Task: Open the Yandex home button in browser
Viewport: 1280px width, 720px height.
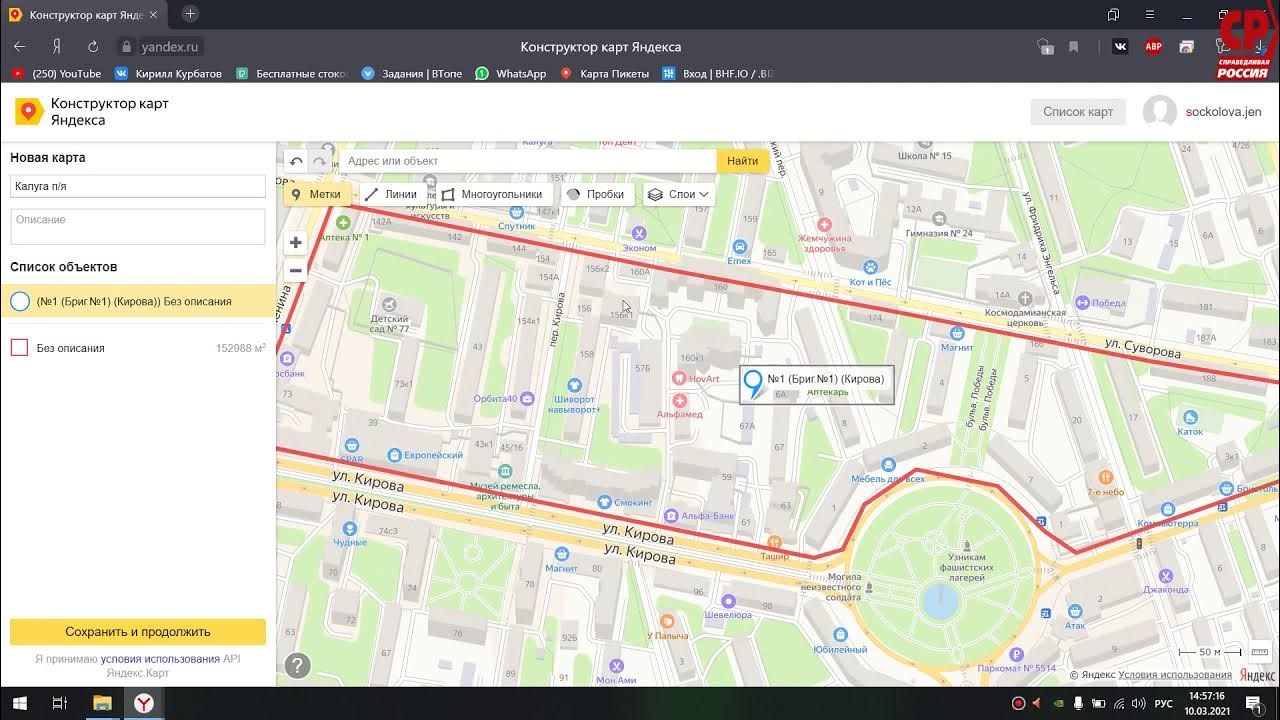Action: point(57,46)
